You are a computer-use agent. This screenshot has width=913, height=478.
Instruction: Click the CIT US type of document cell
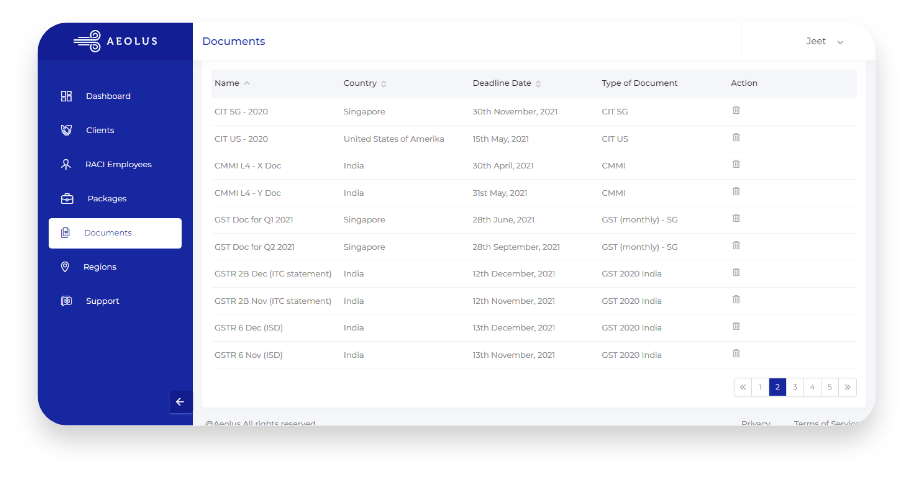(615, 139)
